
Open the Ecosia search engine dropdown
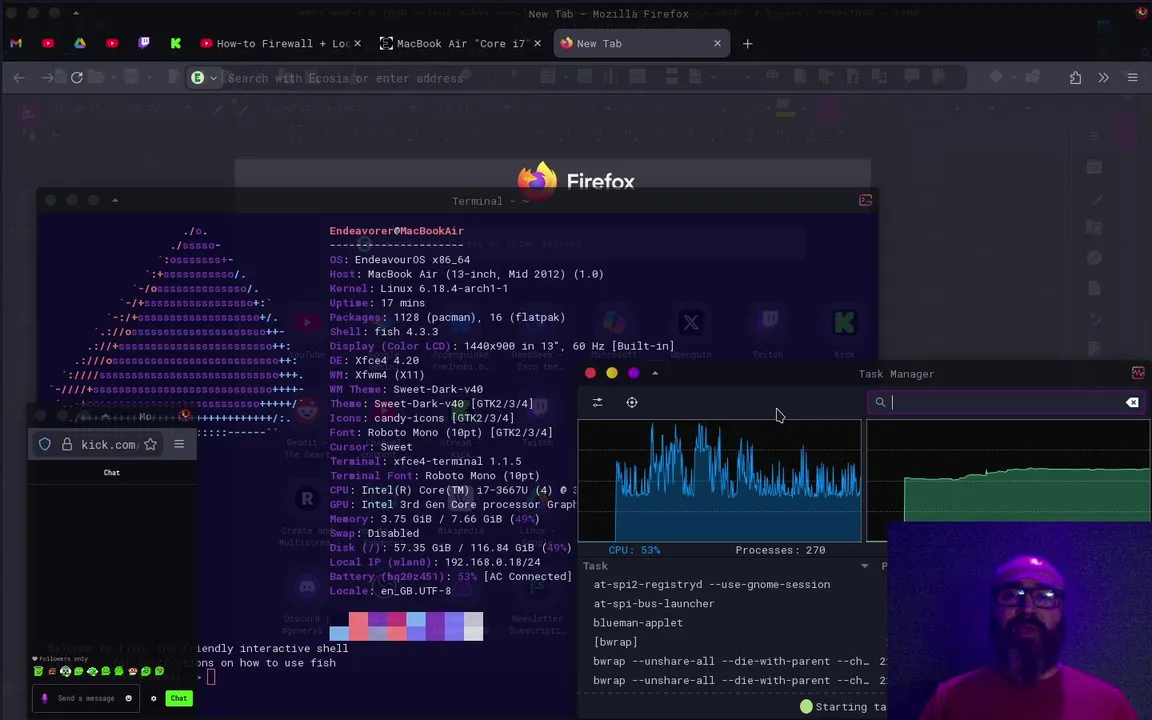click(x=205, y=78)
